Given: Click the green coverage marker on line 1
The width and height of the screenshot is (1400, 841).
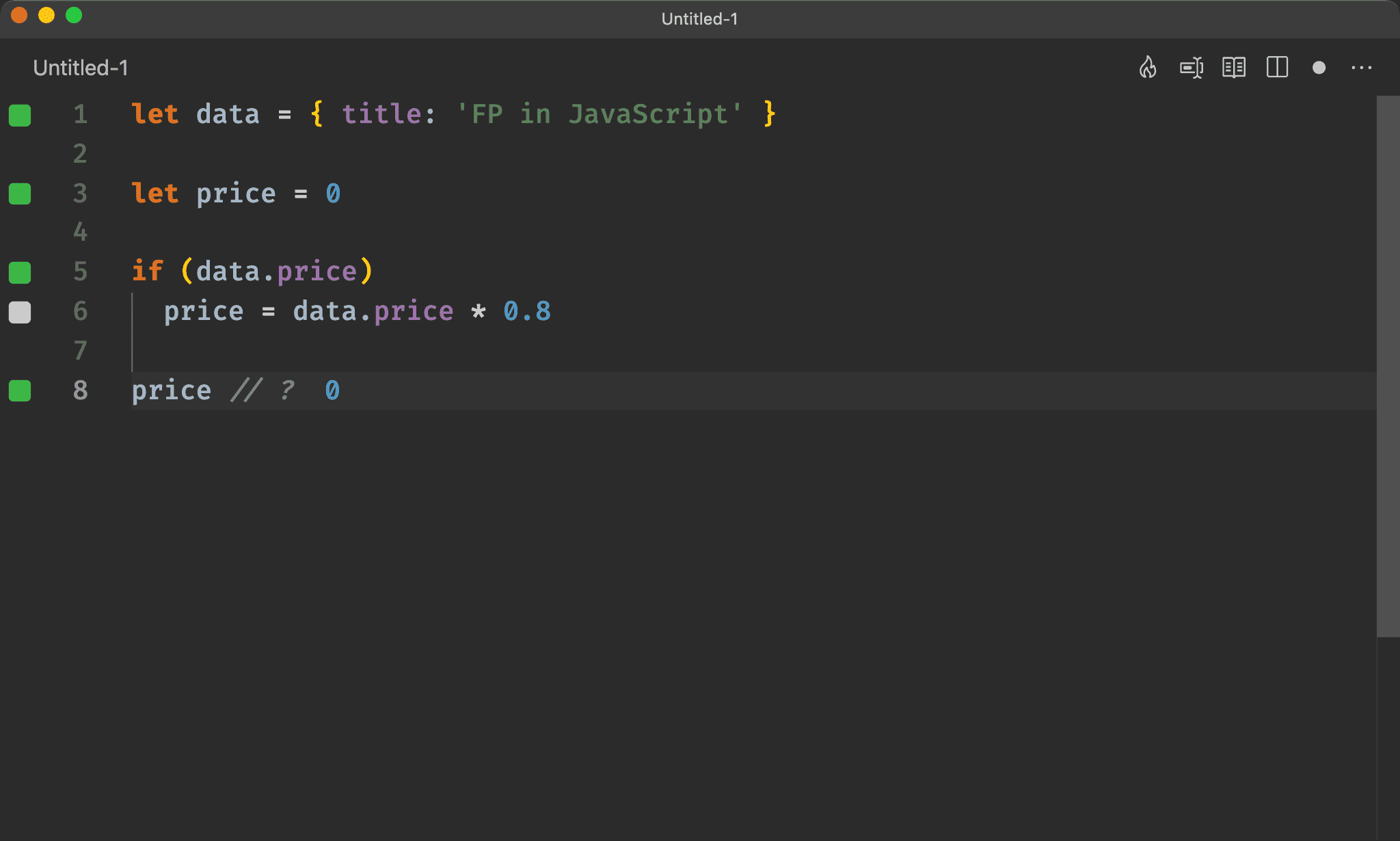Looking at the screenshot, I should click(x=20, y=115).
